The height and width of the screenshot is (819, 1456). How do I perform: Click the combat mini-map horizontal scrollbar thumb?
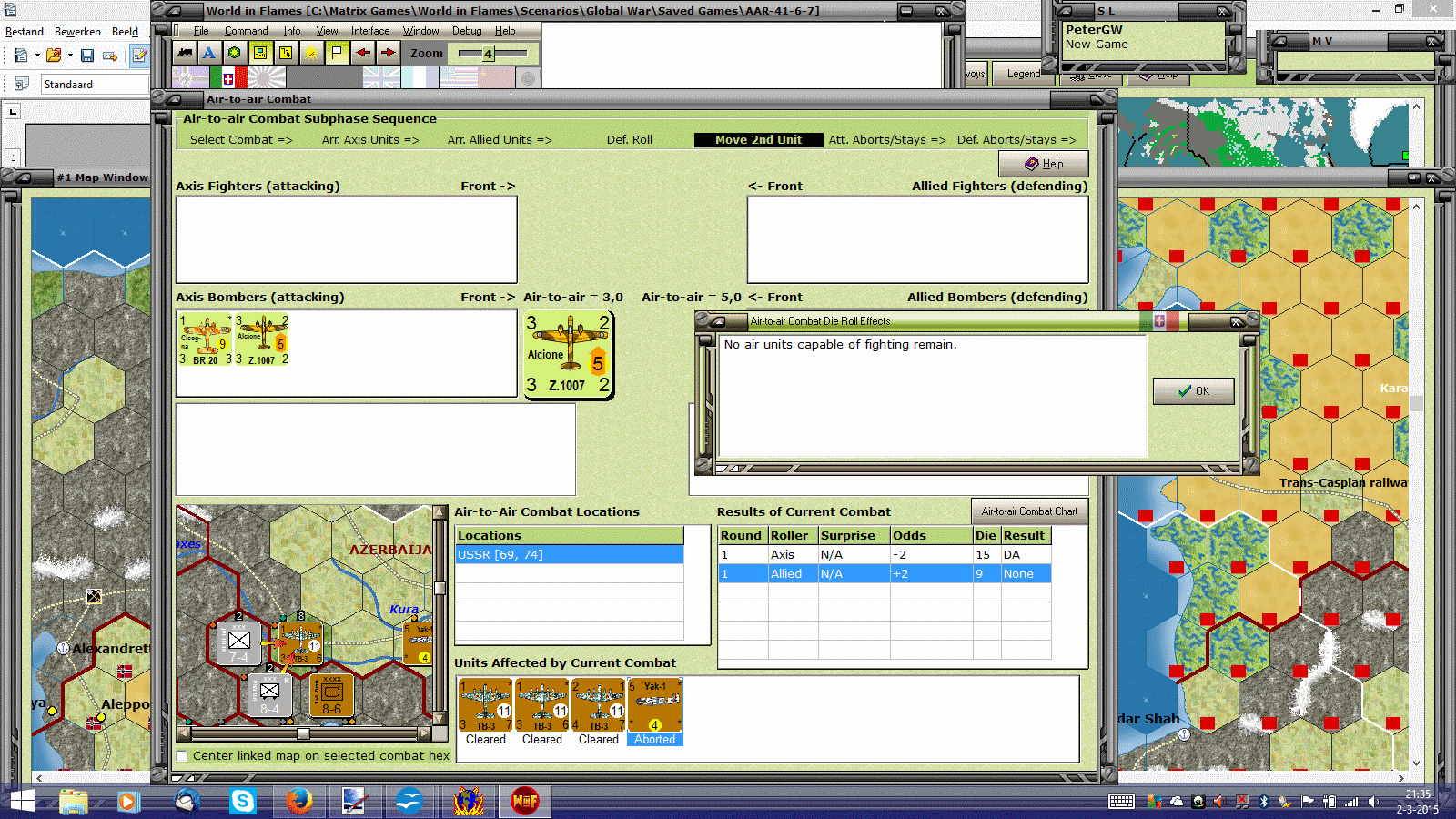click(303, 733)
